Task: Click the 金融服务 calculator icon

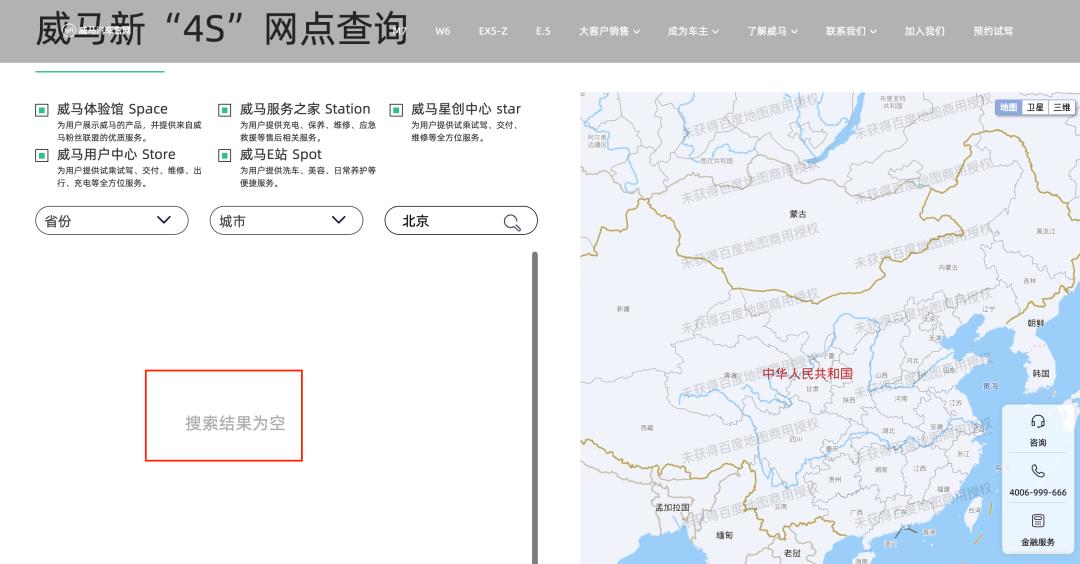Action: click(1038, 521)
